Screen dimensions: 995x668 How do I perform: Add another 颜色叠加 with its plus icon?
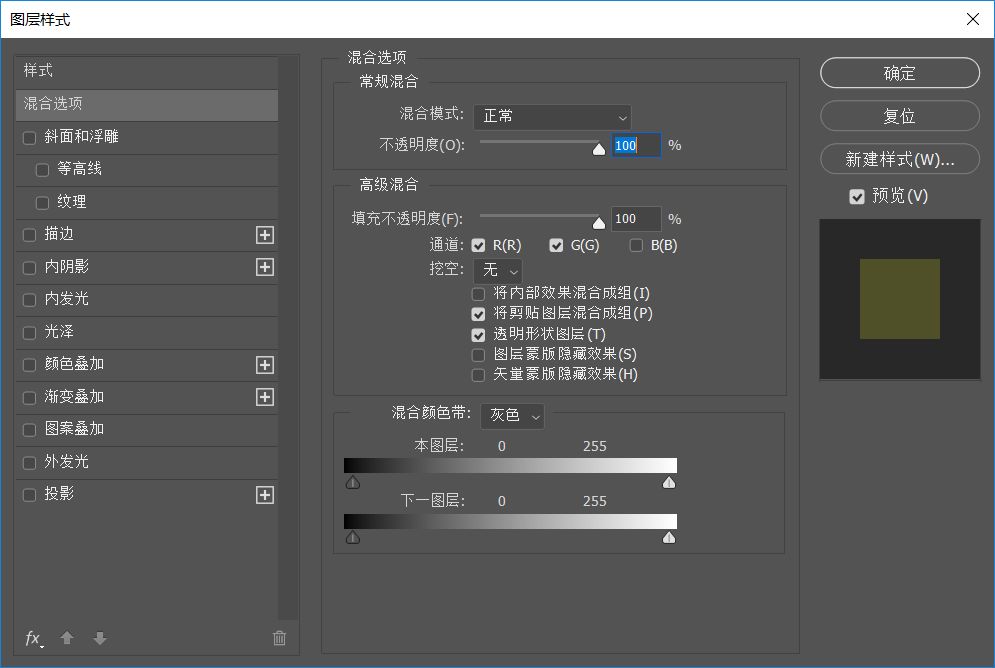tap(265, 365)
